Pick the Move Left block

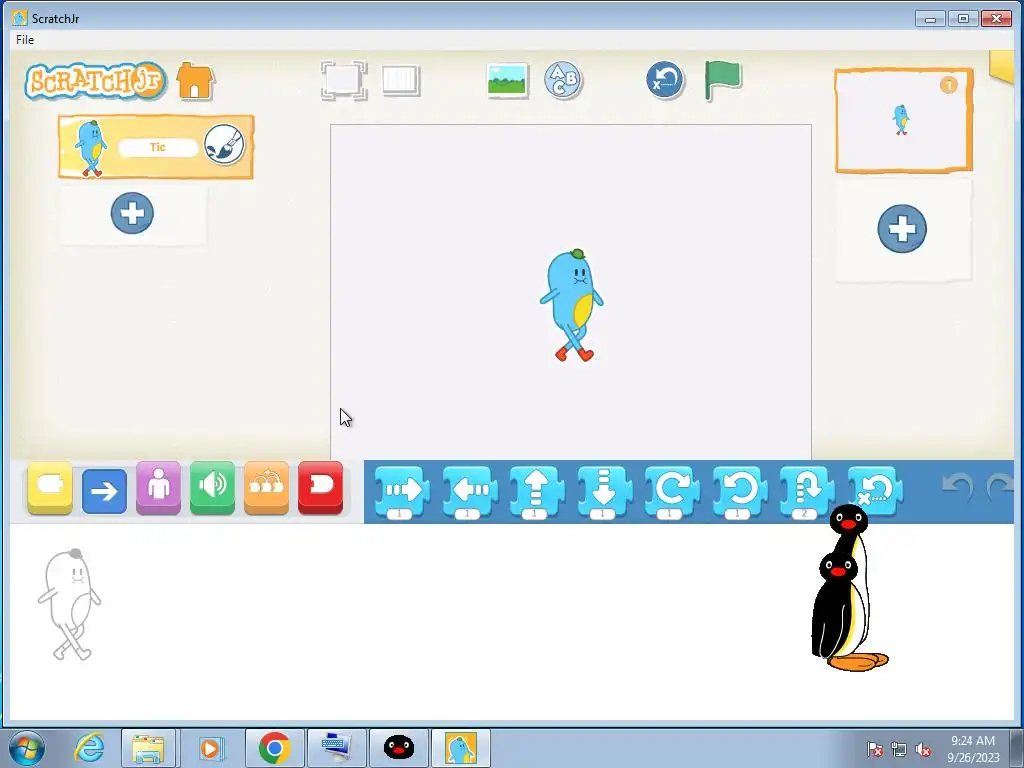coord(470,492)
